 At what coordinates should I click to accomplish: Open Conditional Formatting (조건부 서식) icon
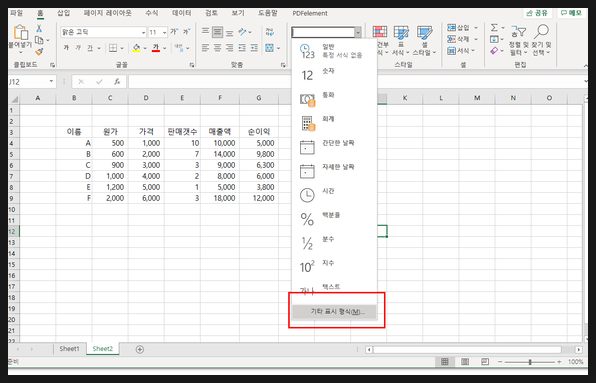click(x=380, y=33)
